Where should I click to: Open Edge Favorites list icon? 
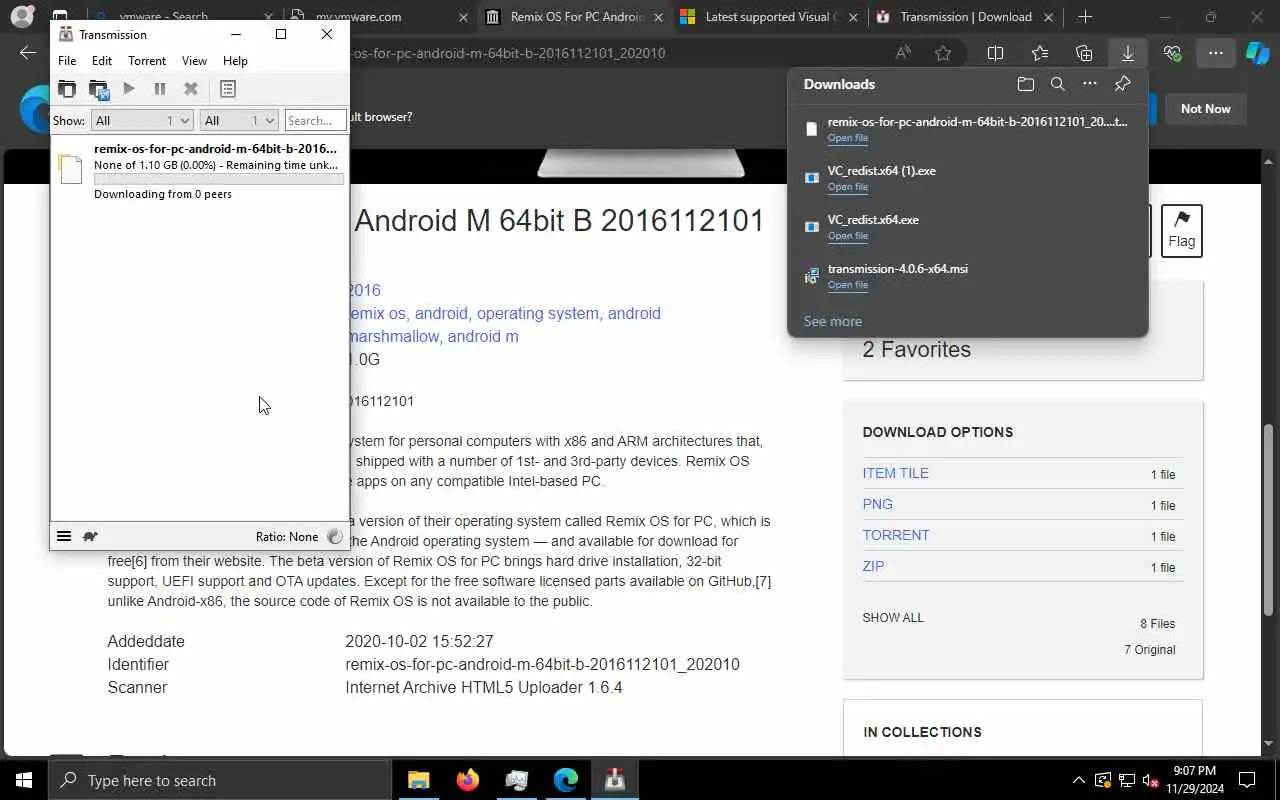pos(1040,53)
